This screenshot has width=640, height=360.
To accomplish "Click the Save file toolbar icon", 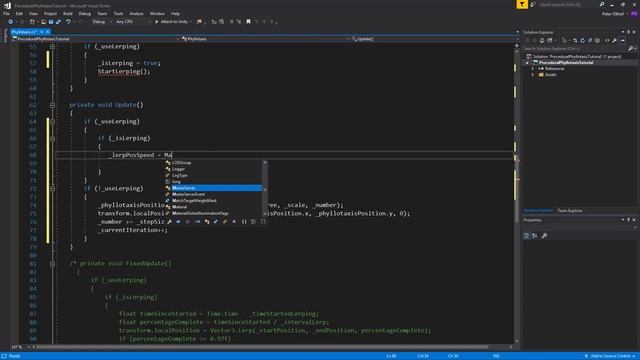I will tap(51, 22).
